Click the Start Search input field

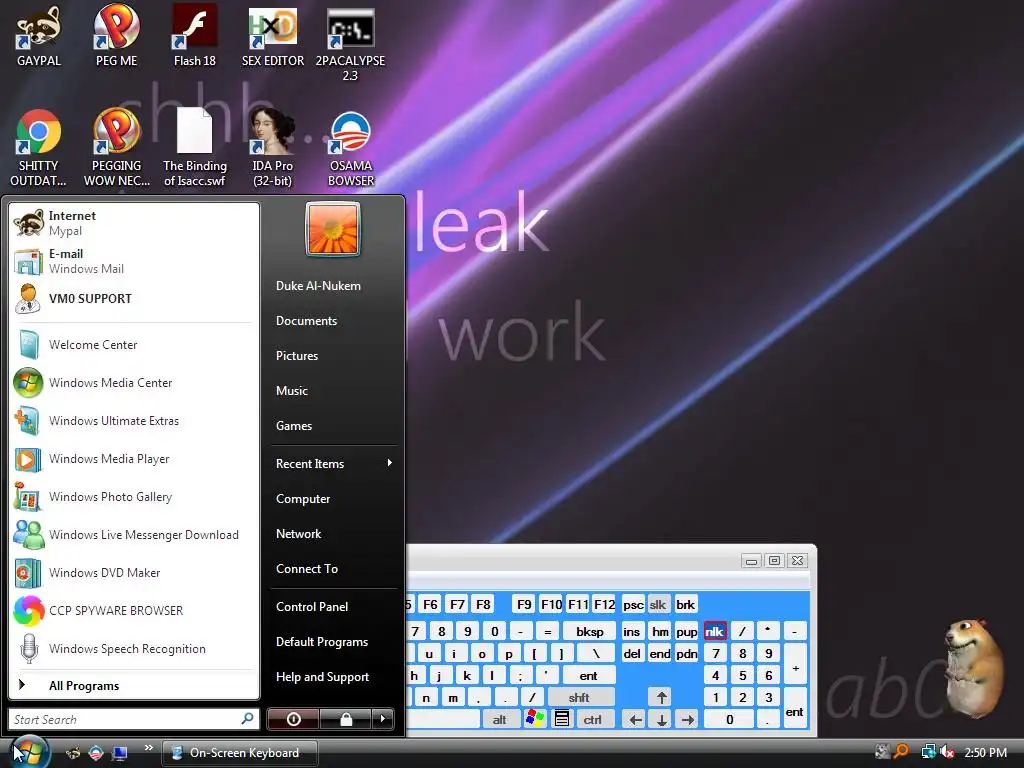pyautogui.click(x=134, y=719)
